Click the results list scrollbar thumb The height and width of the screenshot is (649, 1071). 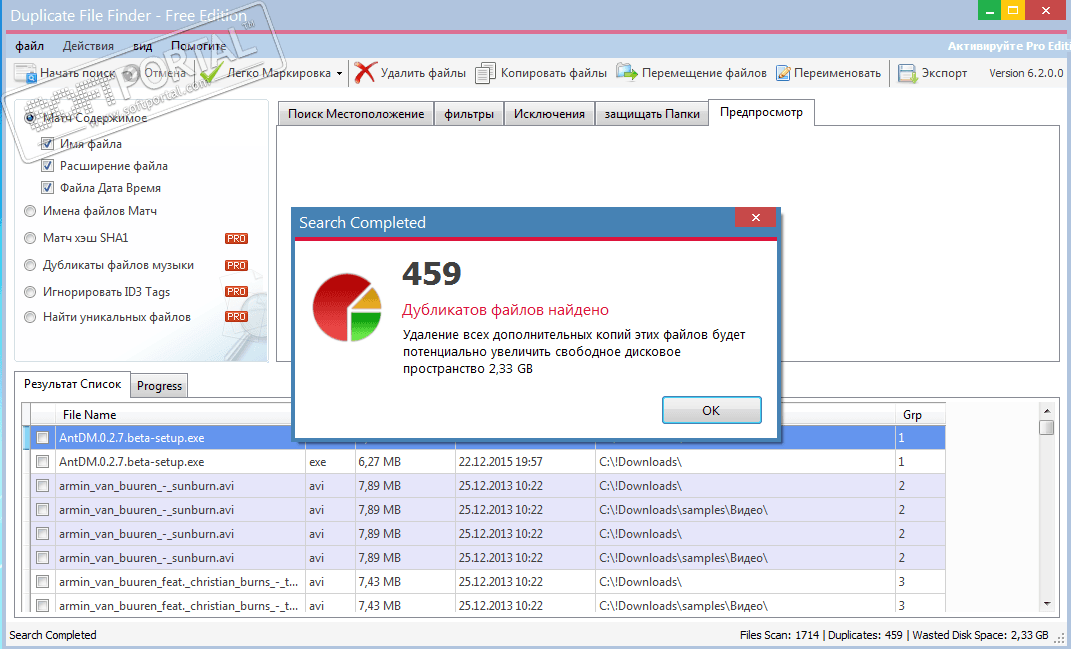[x=1046, y=428]
